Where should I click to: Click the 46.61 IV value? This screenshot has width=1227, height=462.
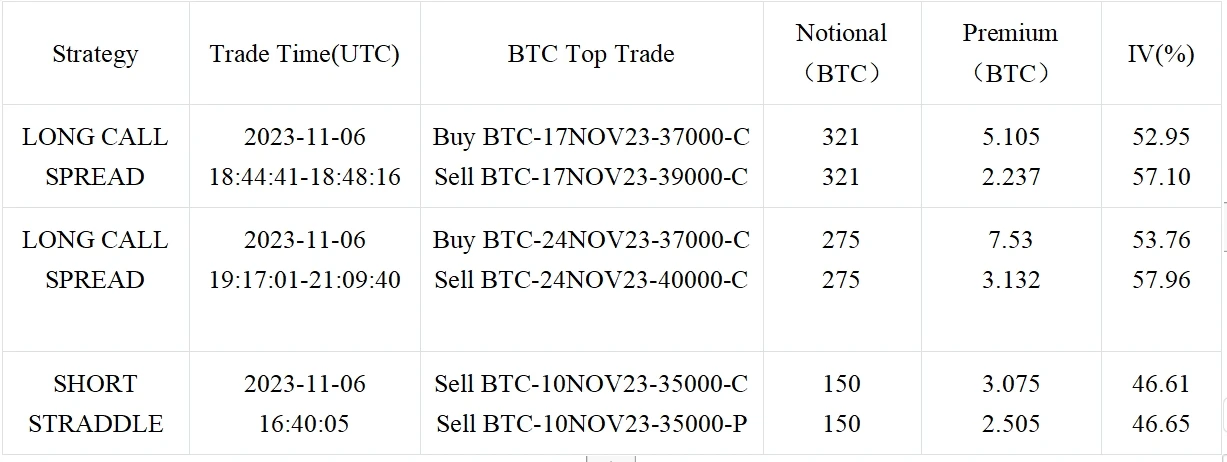(1161, 384)
